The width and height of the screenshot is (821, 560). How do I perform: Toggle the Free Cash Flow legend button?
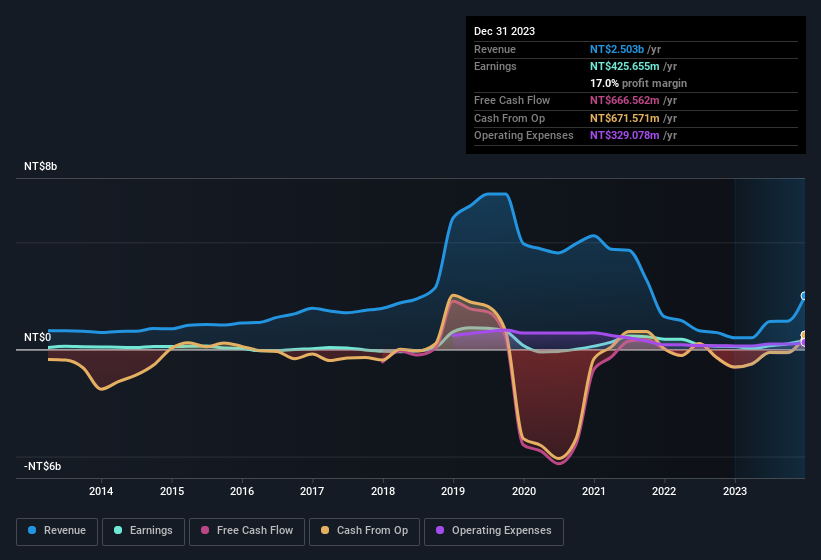tap(247, 531)
